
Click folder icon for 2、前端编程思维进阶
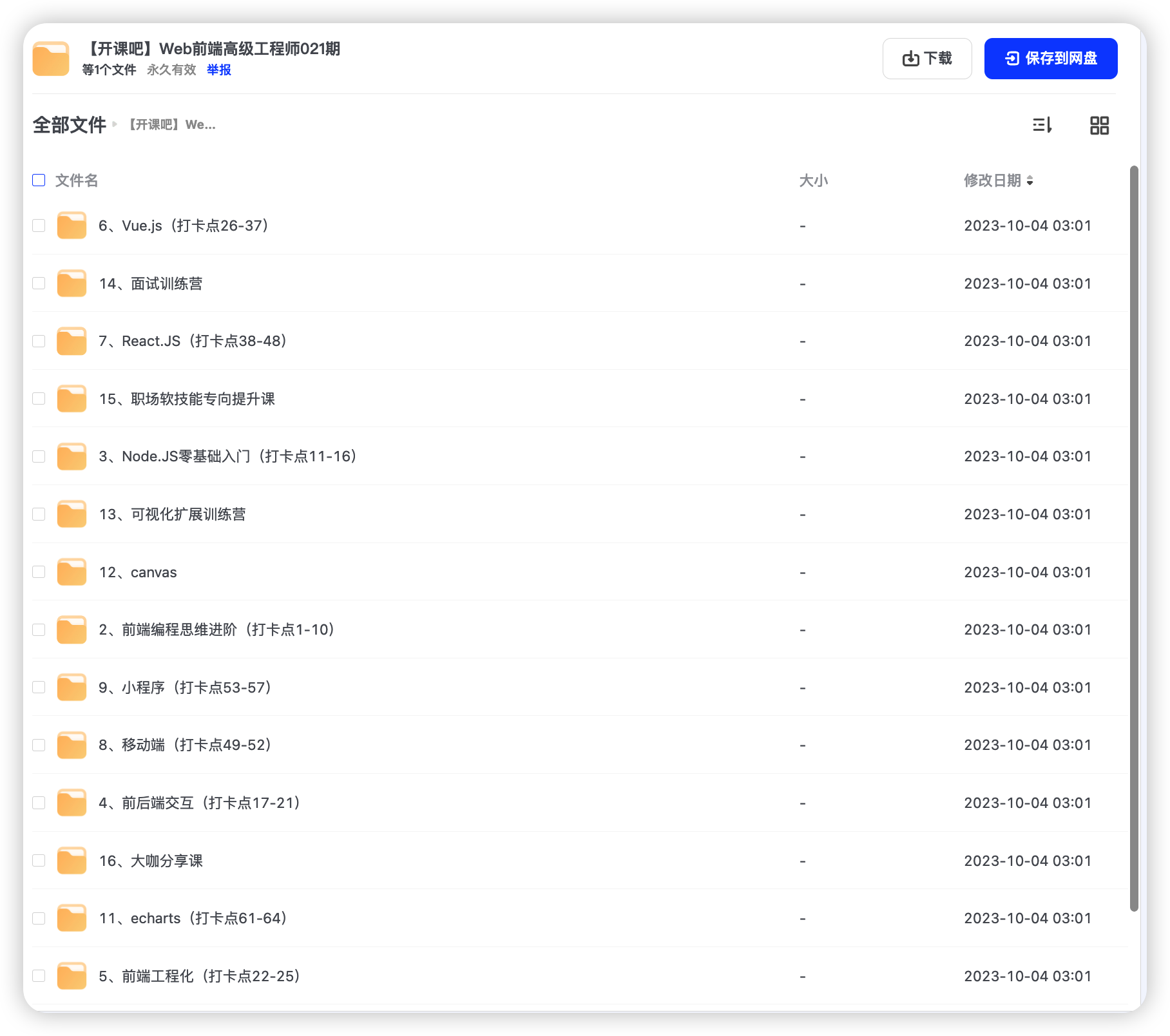(72, 629)
